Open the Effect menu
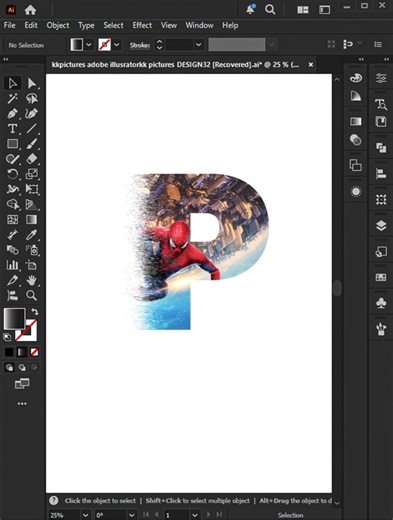This screenshot has height=520, width=393. click(x=142, y=25)
